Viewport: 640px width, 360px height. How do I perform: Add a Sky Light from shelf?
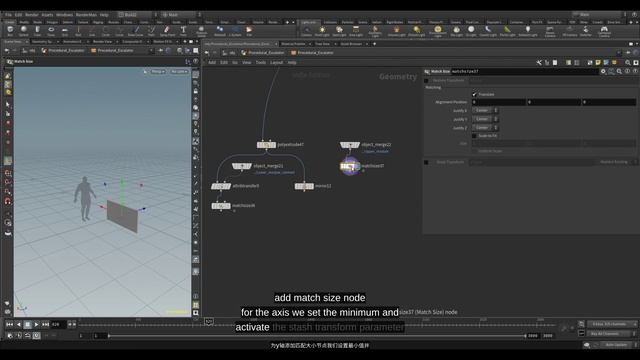[x=456, y=31]
